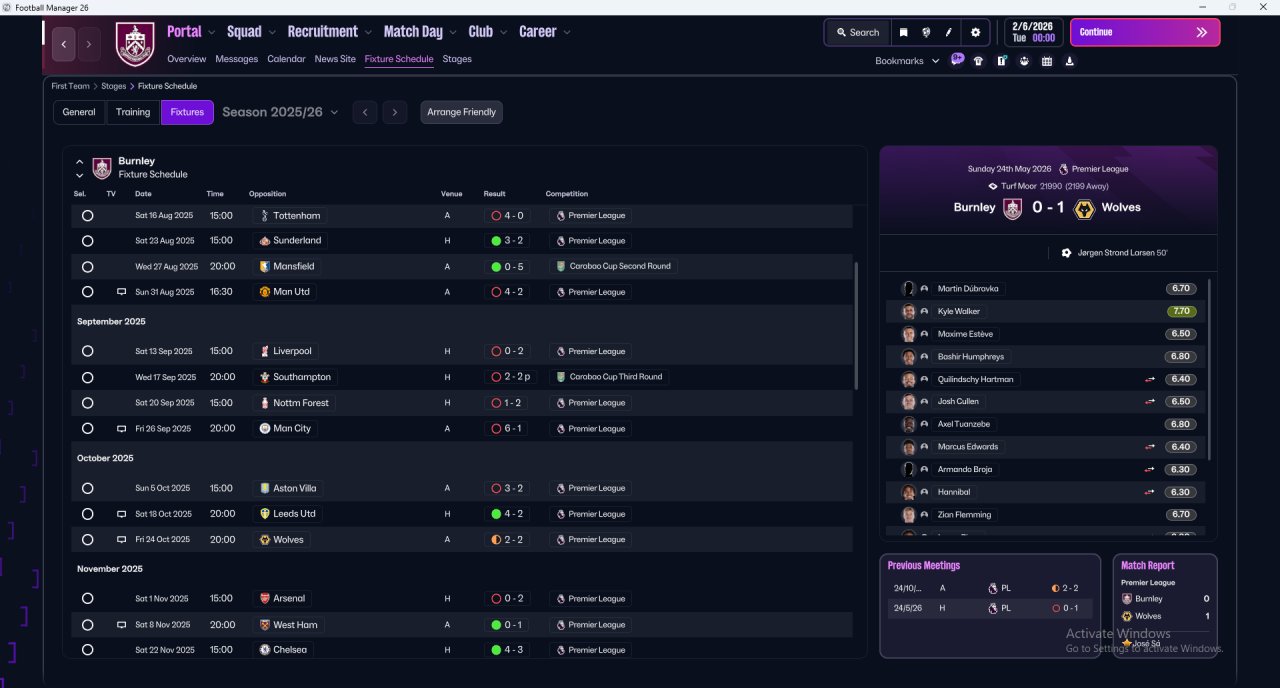
Task: Open the 24/5/26 previous meeting row
Action: point(990,608)
